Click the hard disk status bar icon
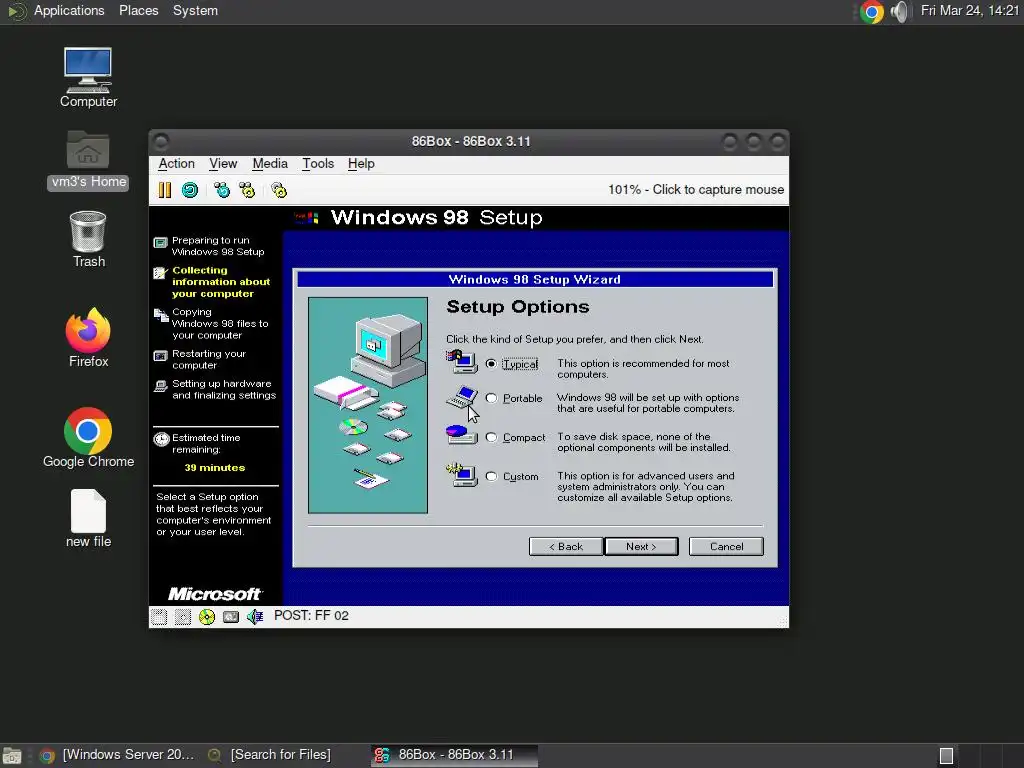The height and width of the screenshot is (768, 1024). [x=231, y=616]
